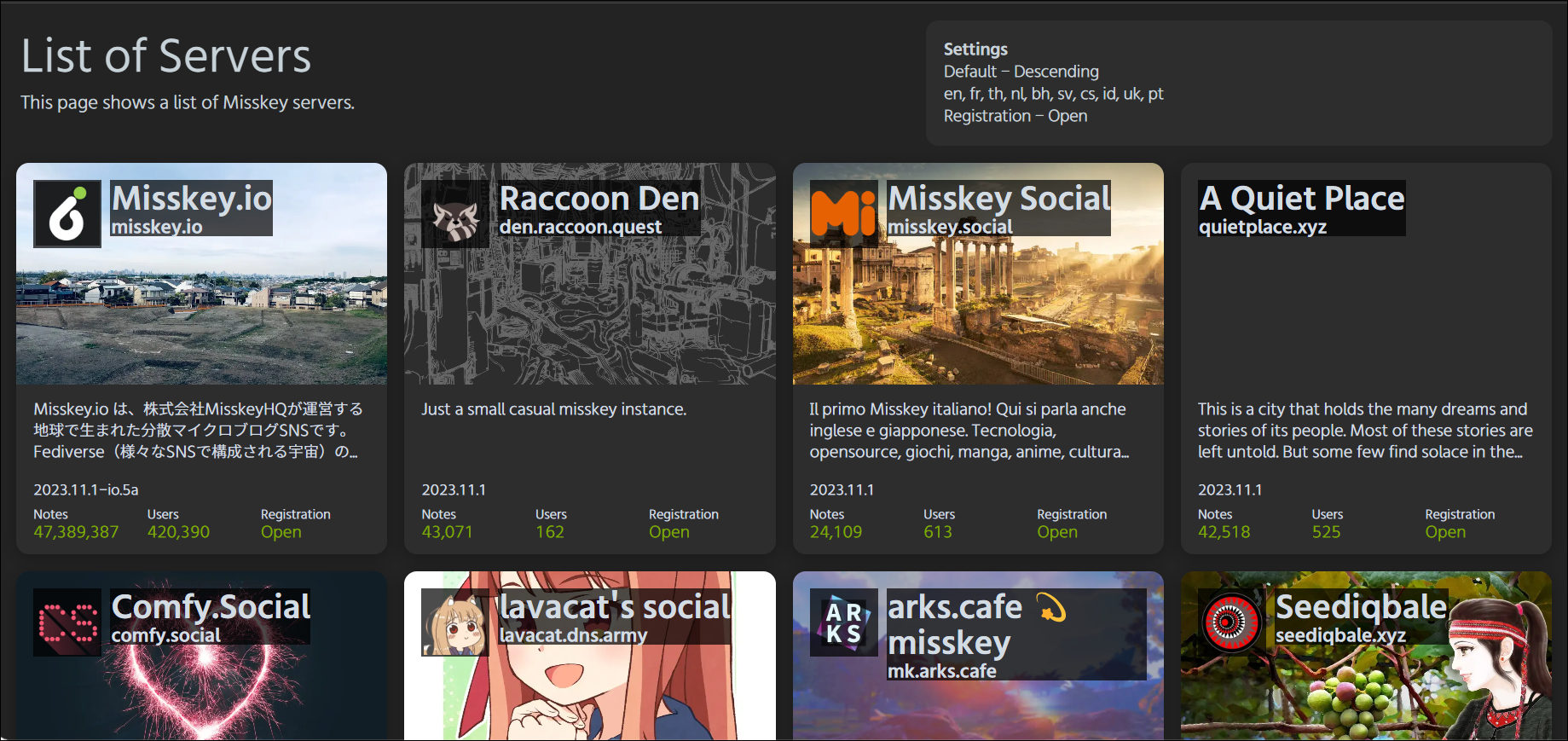The image size is (1568, 741).
Task: Click the seediqbale.xyz domain text
Action: tap(1341, 635)
